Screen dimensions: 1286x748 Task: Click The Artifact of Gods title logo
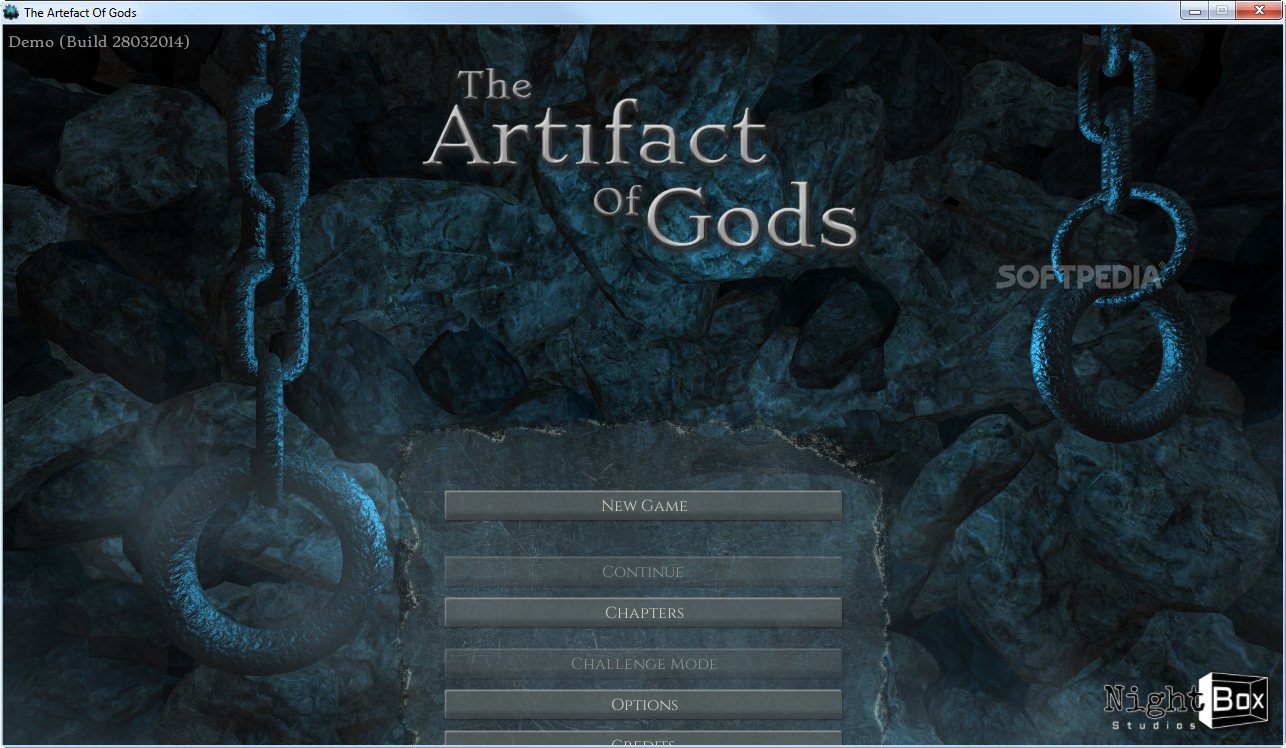640,159
